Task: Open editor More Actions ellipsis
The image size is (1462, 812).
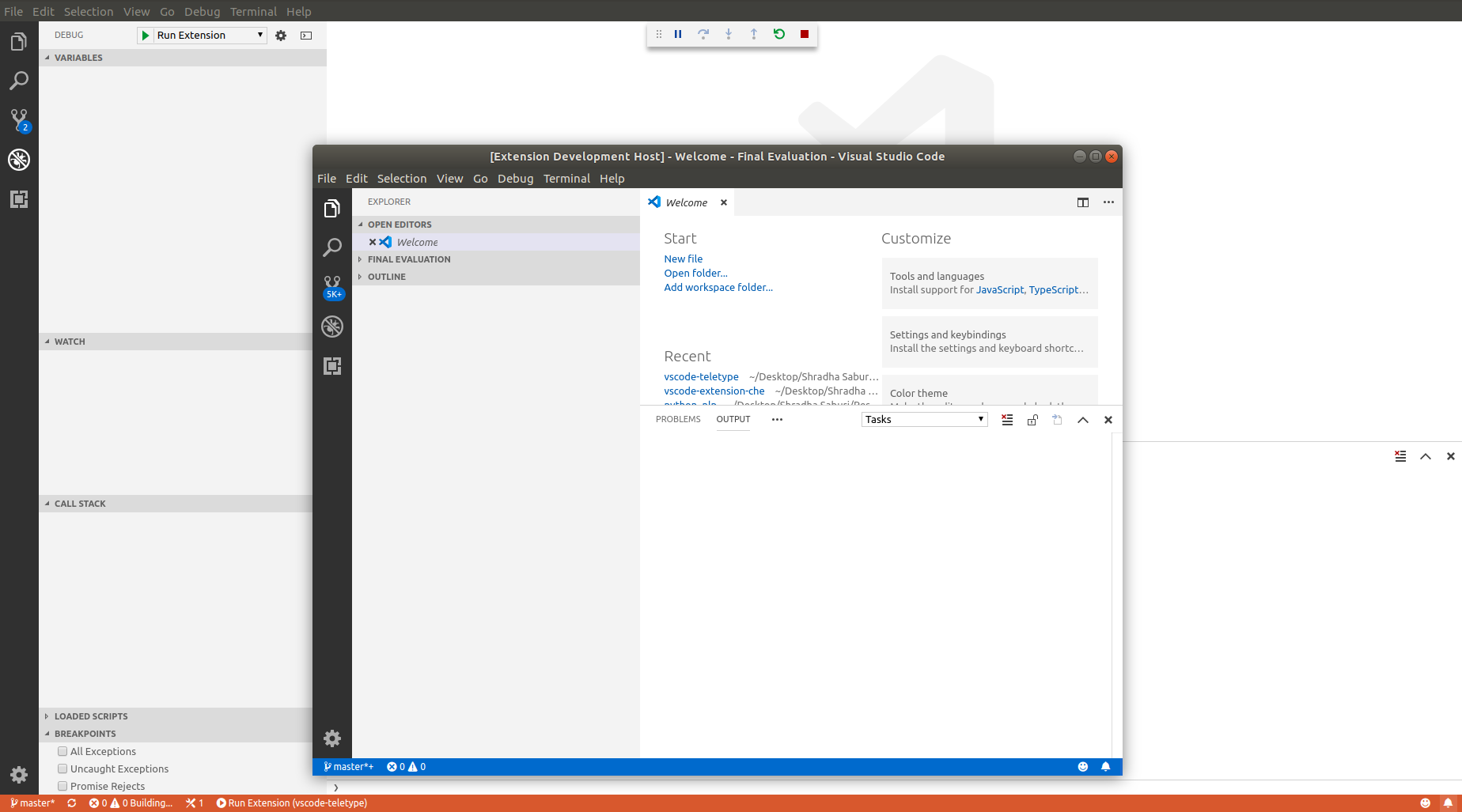Action: click(1108, 202)
